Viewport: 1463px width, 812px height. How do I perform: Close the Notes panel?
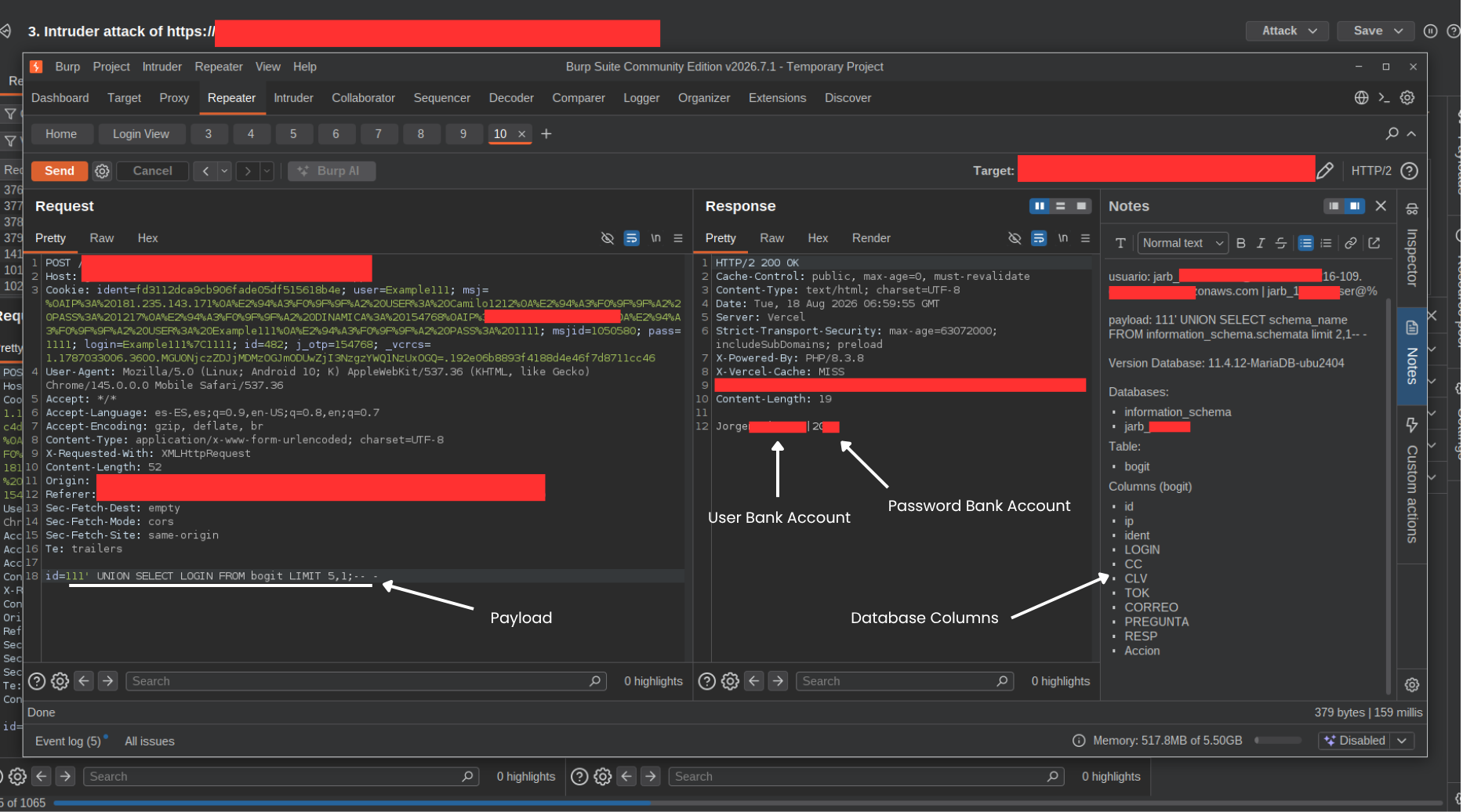[1381, 205]
